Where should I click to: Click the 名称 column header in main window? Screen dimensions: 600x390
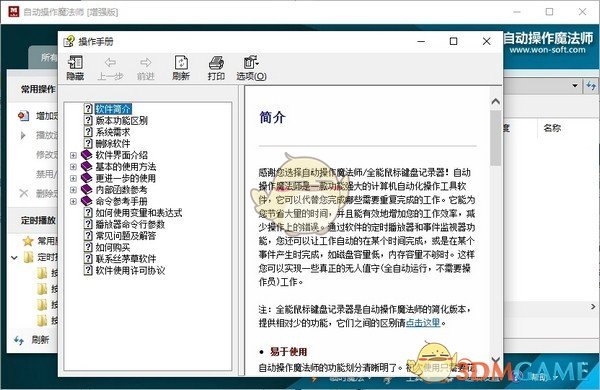(552, 128)
